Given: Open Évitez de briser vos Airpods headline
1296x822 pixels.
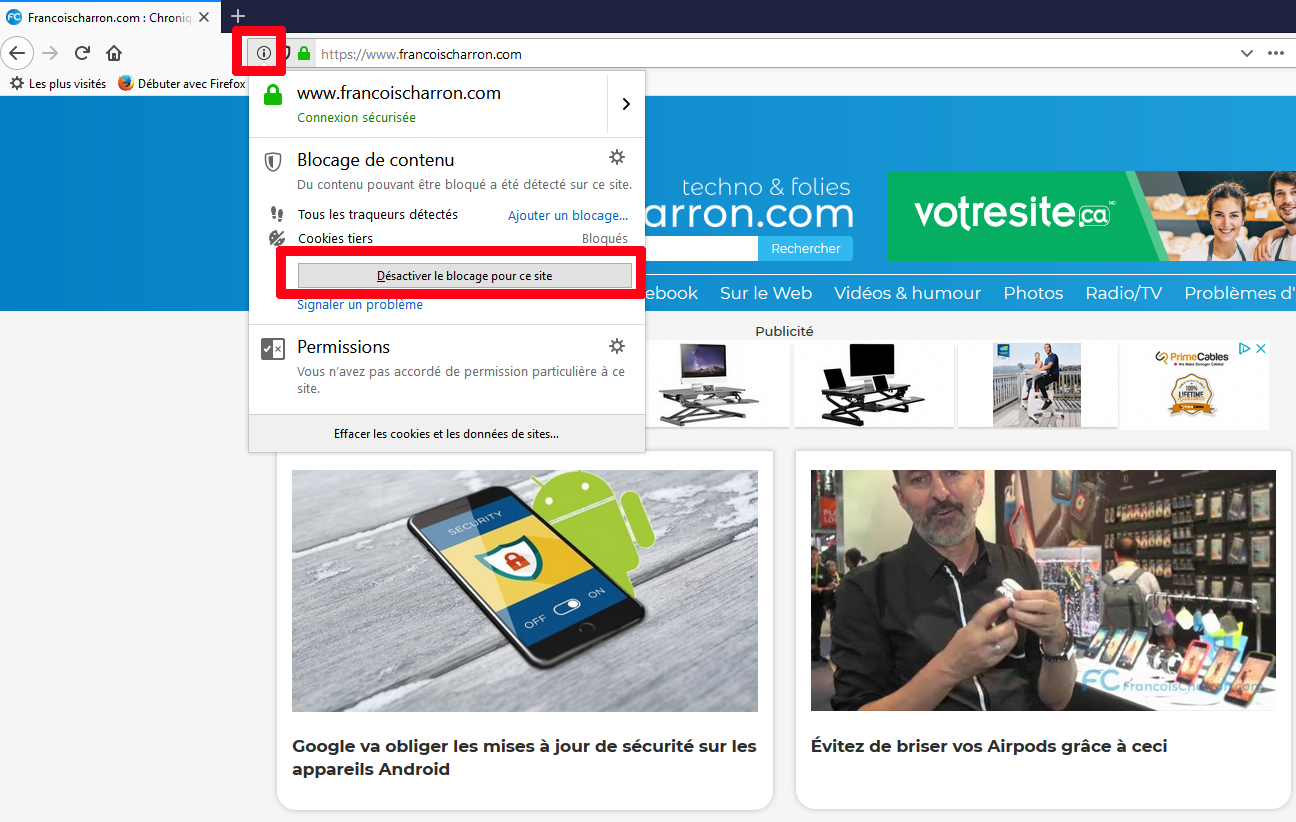Looking at the screenshot, I should [x=989, y=746].
